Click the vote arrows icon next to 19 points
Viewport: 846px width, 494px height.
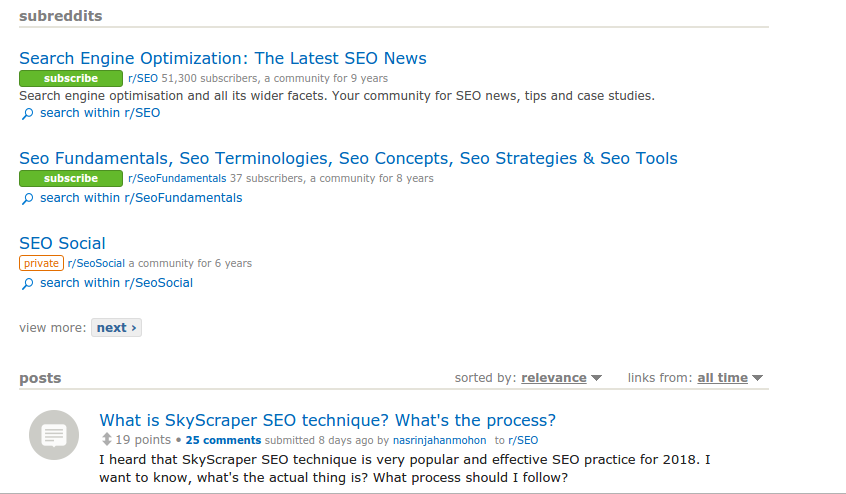pyautogui.click(x=106, y=440)
